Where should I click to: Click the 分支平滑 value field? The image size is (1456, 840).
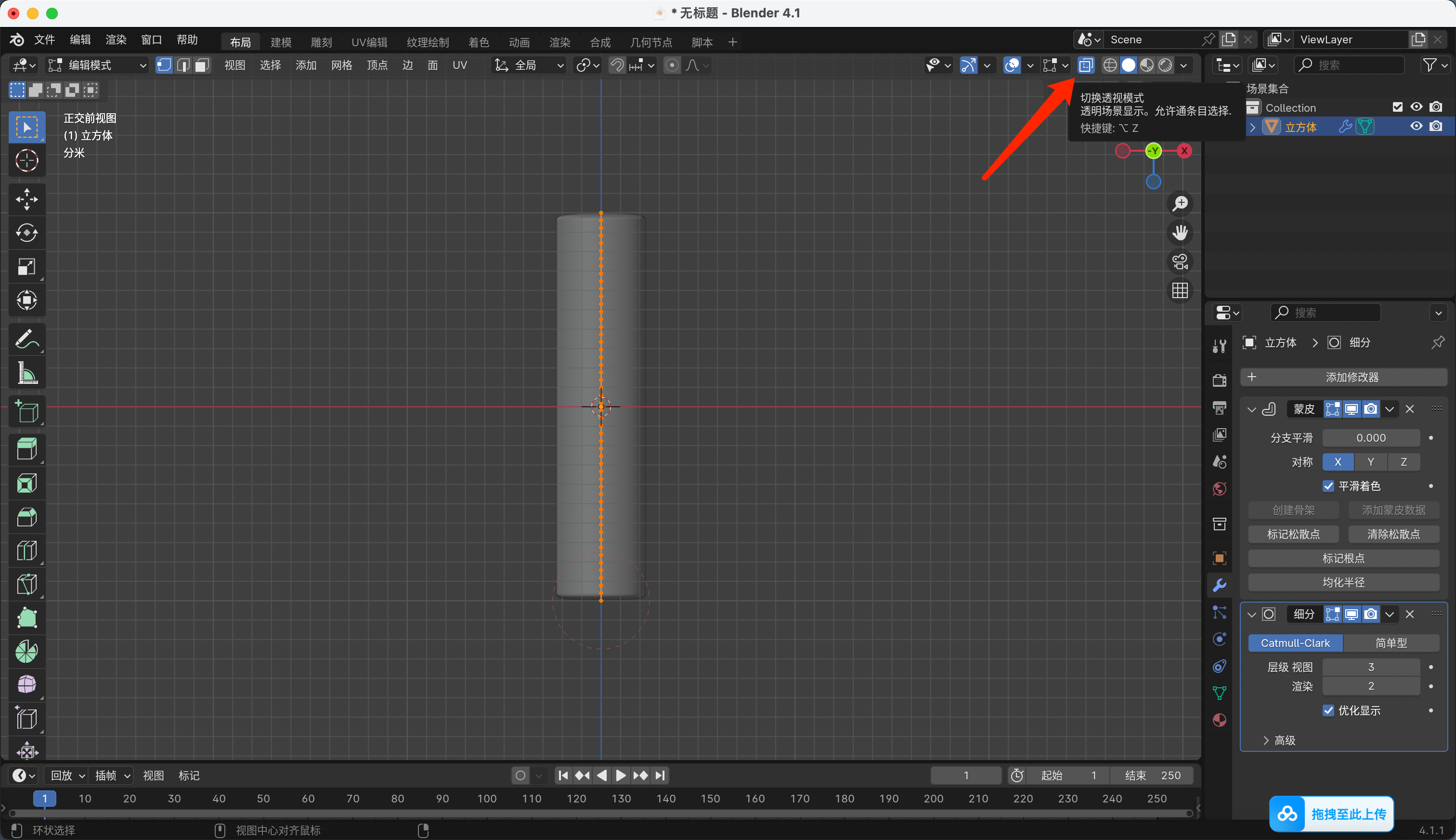click(1371, 438)
